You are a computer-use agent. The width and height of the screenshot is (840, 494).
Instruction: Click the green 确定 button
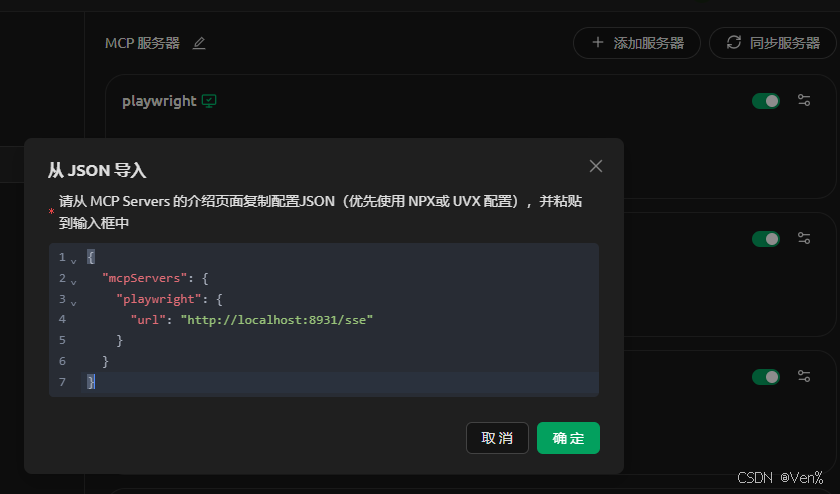click(x=568, y=438)
